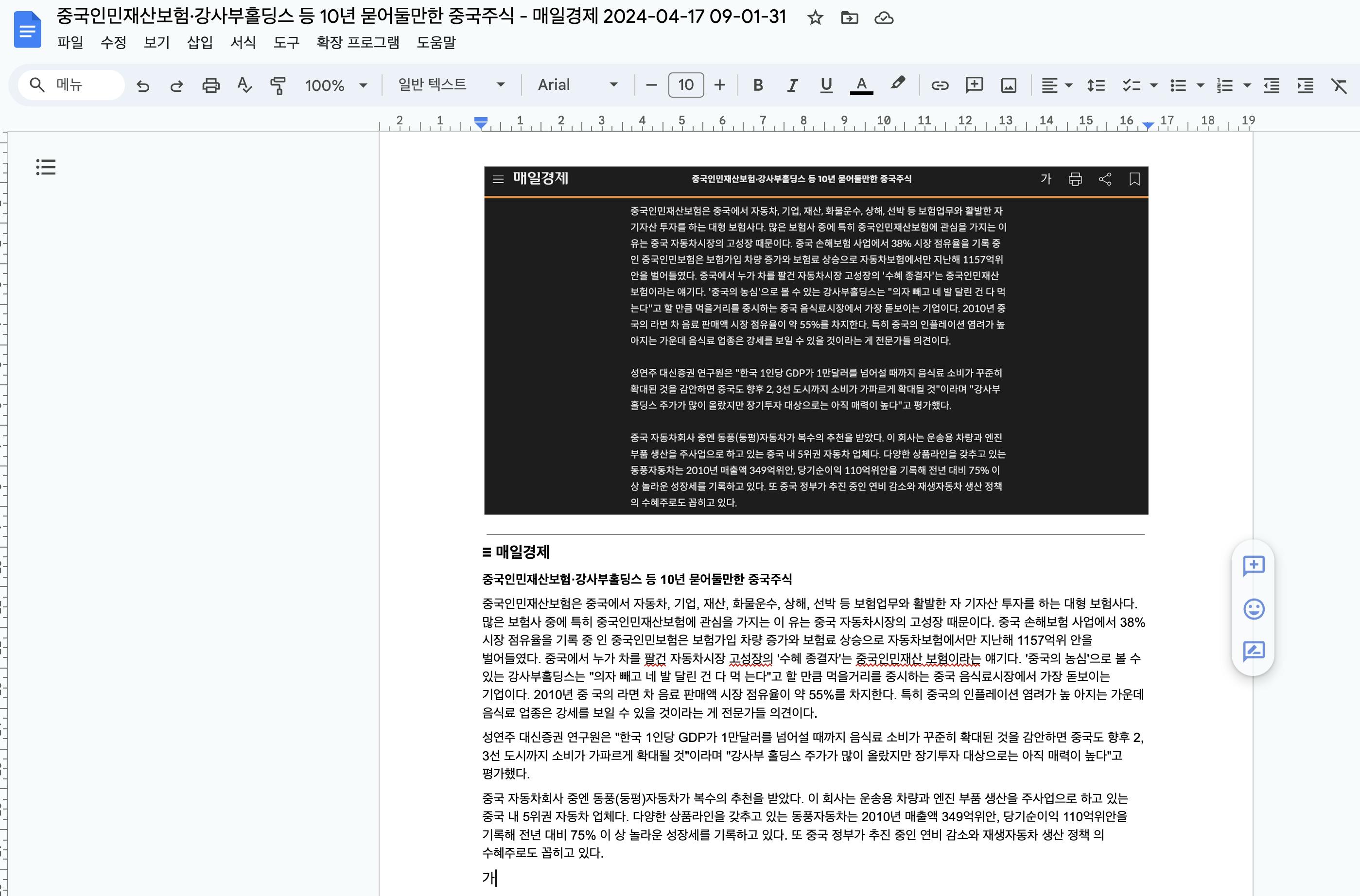Screen dimensions: 1360x896
Task: Toggle underline formatting
Action: (x=825, y=86)
